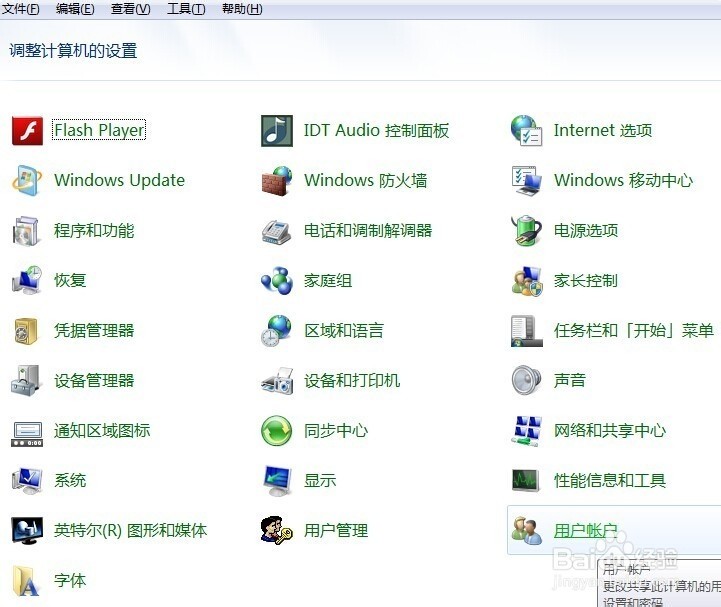721x607 pixels.
Task: Open the Windows 防火墙 brick wall icon
Action: pyautogui.click(x=277, y=180)
